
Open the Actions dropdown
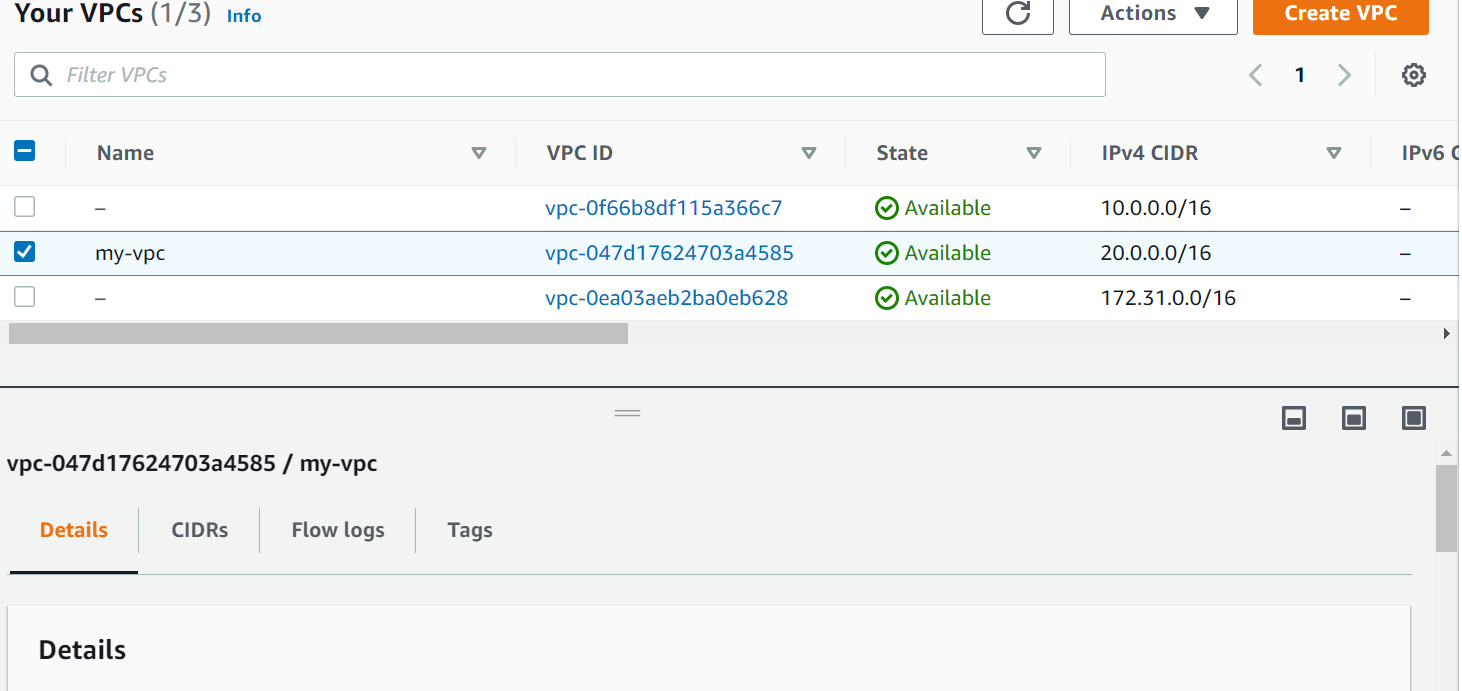pyautogui.click(x=1152, y=14)
